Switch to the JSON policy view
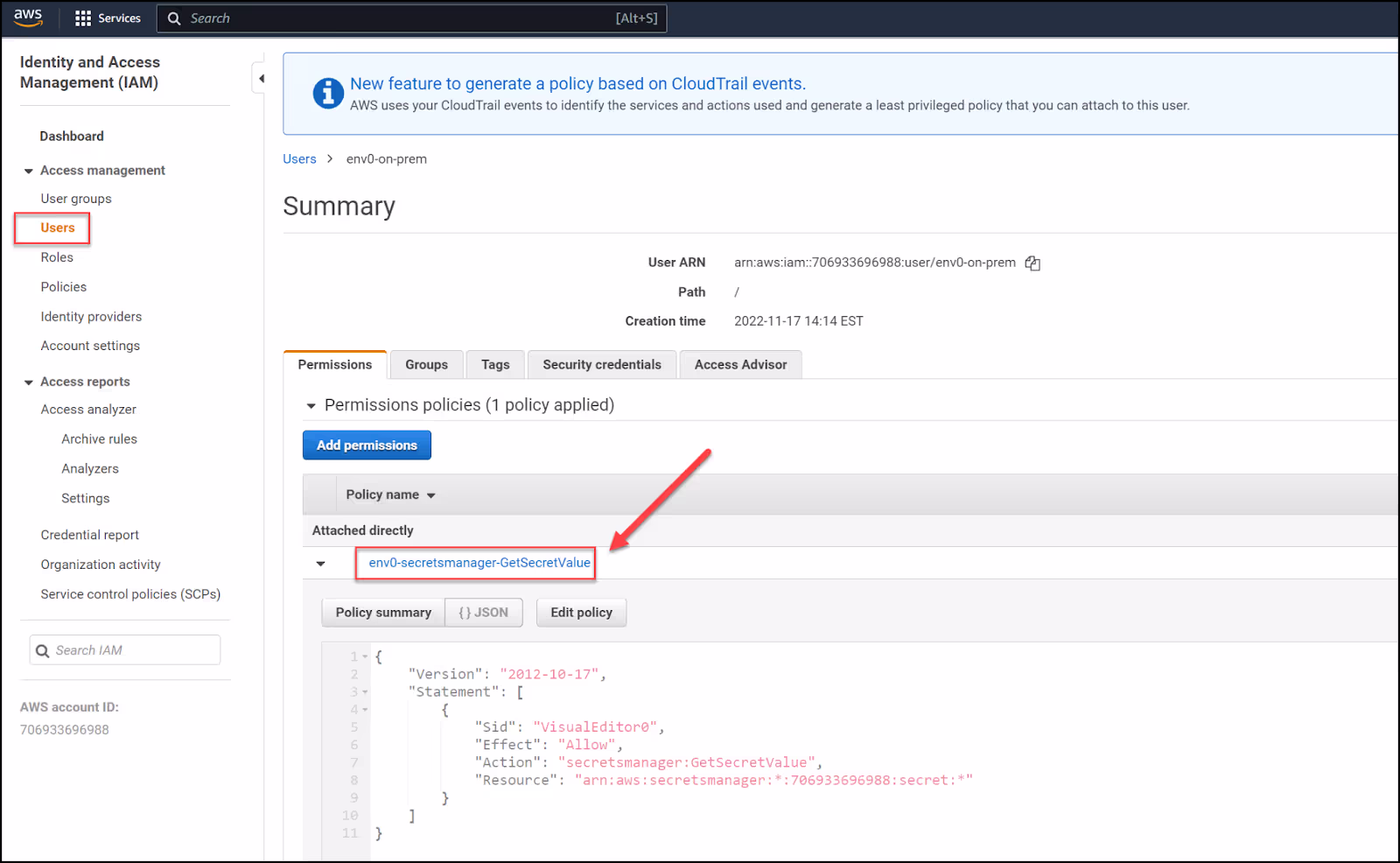1400x863 pixels. [483, 613]
